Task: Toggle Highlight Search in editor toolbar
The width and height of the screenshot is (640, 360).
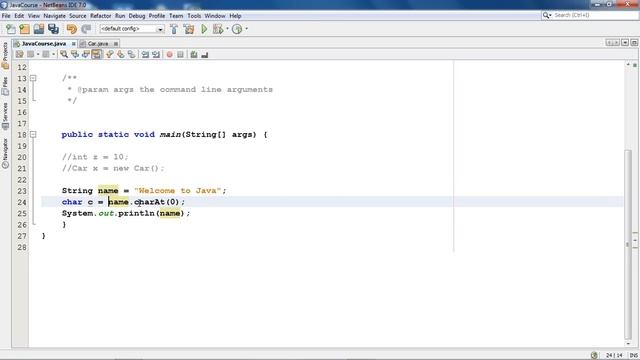Action: (96, 54)
